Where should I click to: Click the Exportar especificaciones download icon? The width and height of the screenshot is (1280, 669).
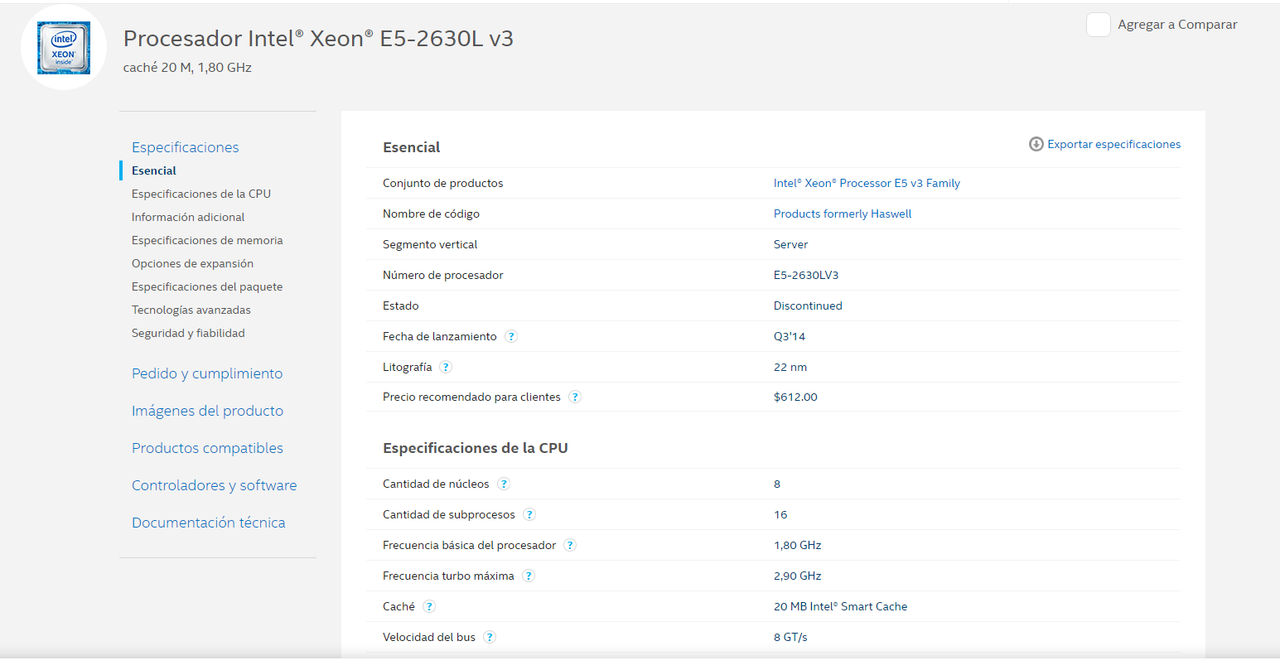[x=1036, y=144]
